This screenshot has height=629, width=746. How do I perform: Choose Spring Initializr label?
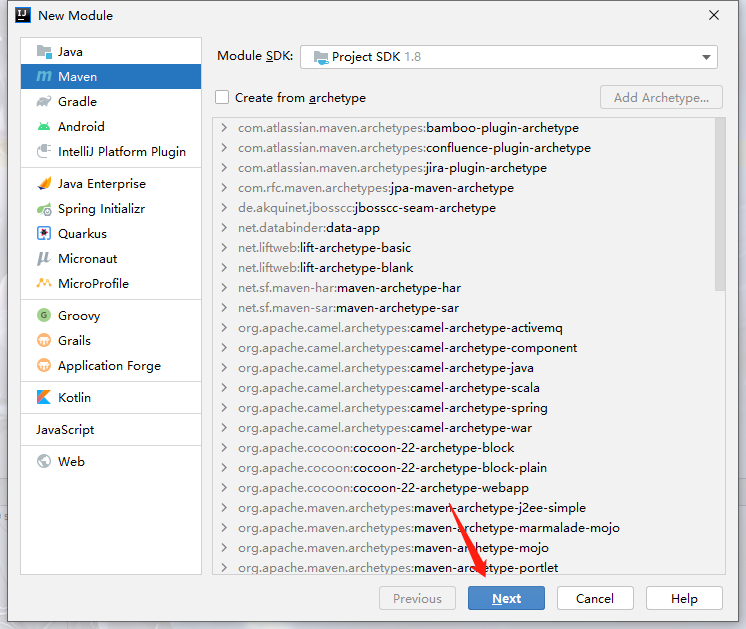click(x=101, y=209)
